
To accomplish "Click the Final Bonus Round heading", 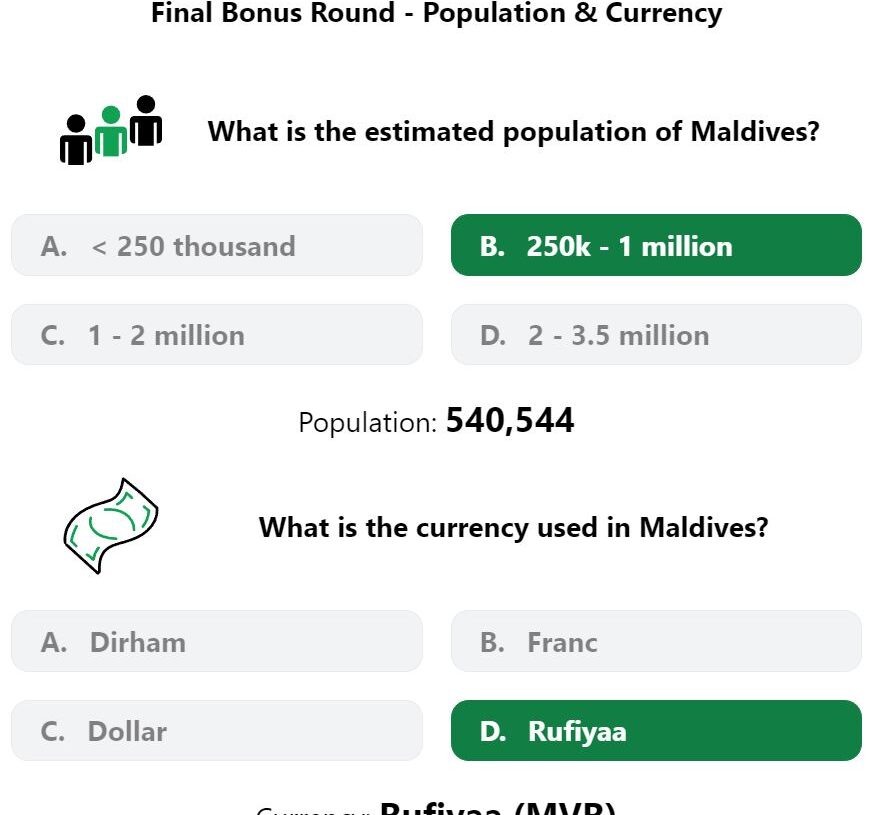I will pyautogui.click(x=437, y=13).
